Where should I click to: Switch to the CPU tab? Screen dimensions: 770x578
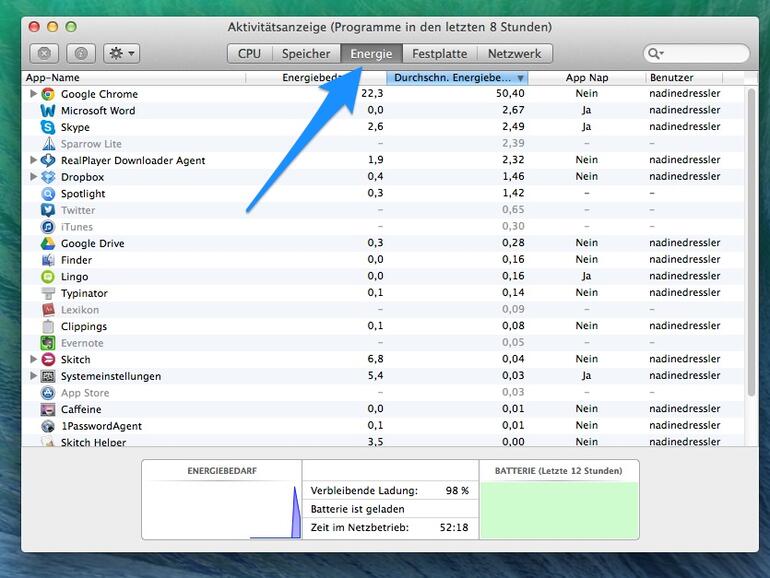tap(249, 54)
